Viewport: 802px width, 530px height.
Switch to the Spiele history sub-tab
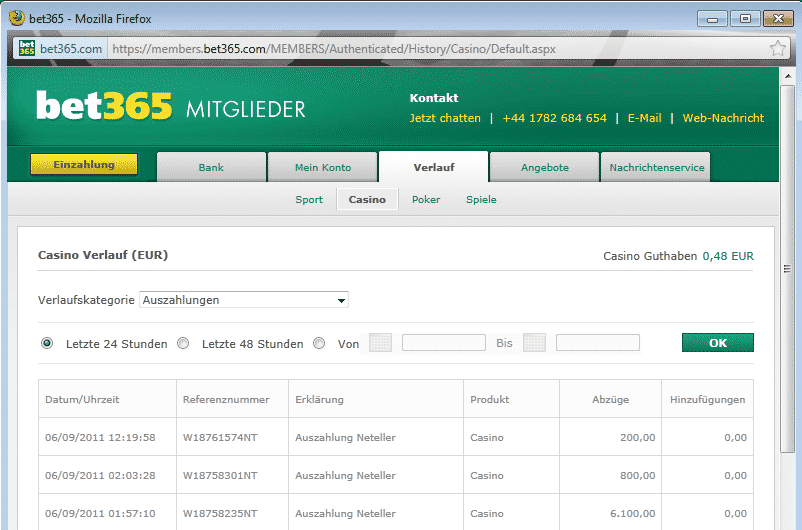[x=481, y=200]
